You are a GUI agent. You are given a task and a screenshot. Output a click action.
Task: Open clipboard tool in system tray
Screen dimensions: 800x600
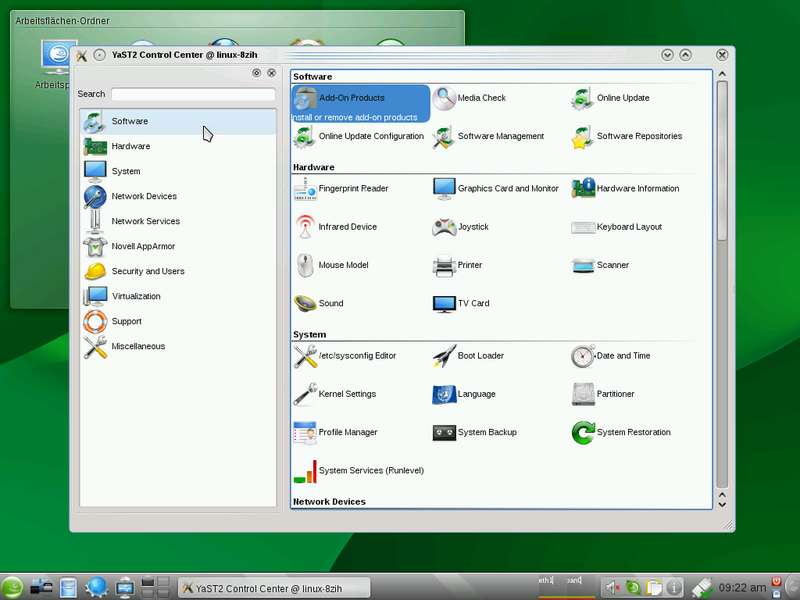click(x=654, y=588)
